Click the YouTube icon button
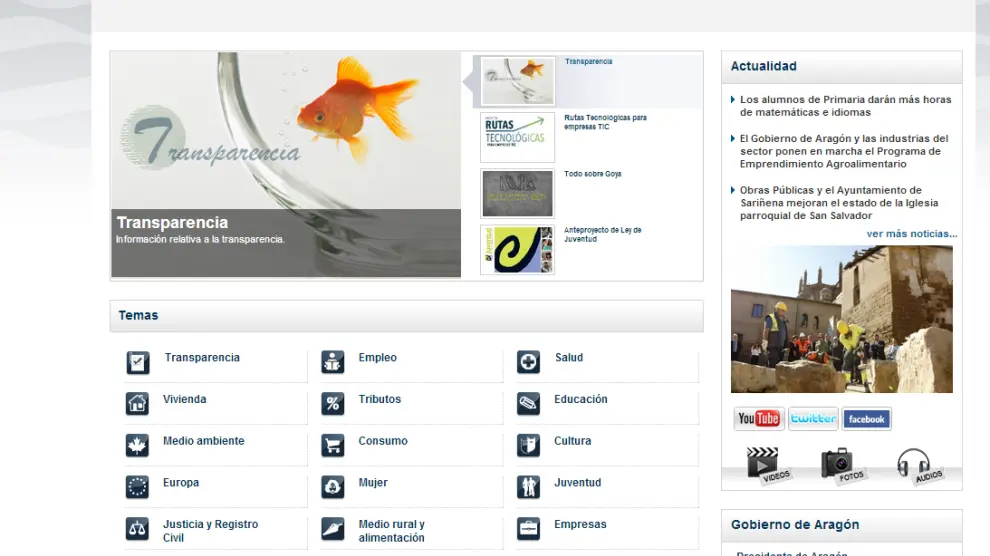990x556 pixels. point(759,419)
